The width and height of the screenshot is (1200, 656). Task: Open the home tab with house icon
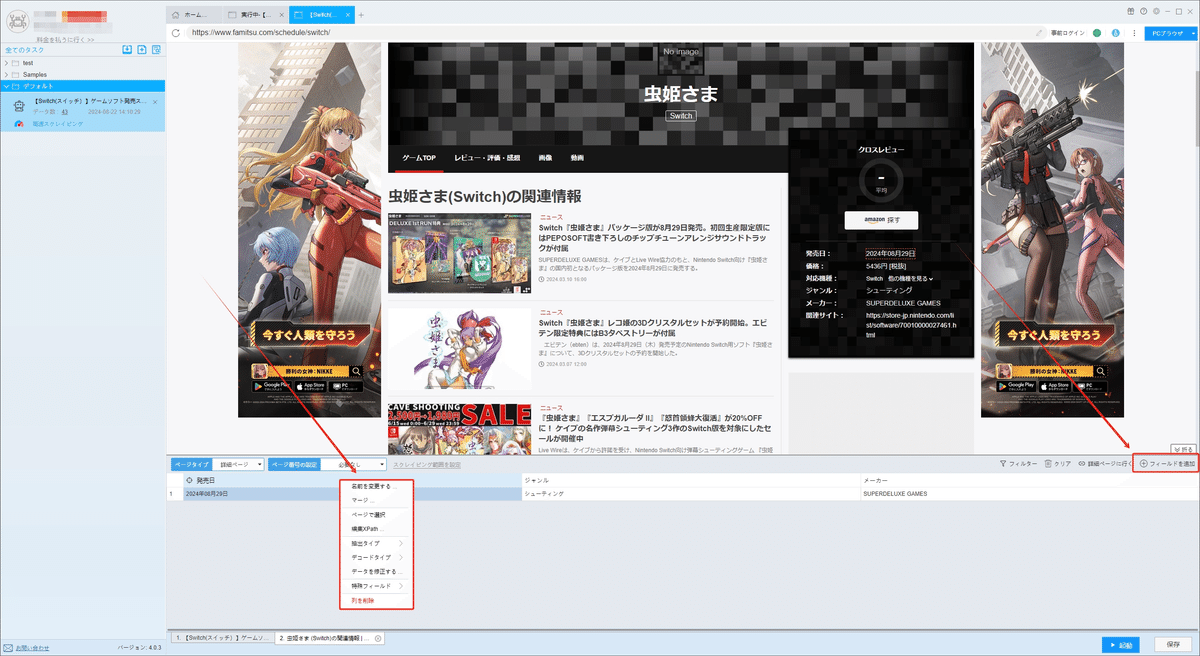[x=192, y=15]
